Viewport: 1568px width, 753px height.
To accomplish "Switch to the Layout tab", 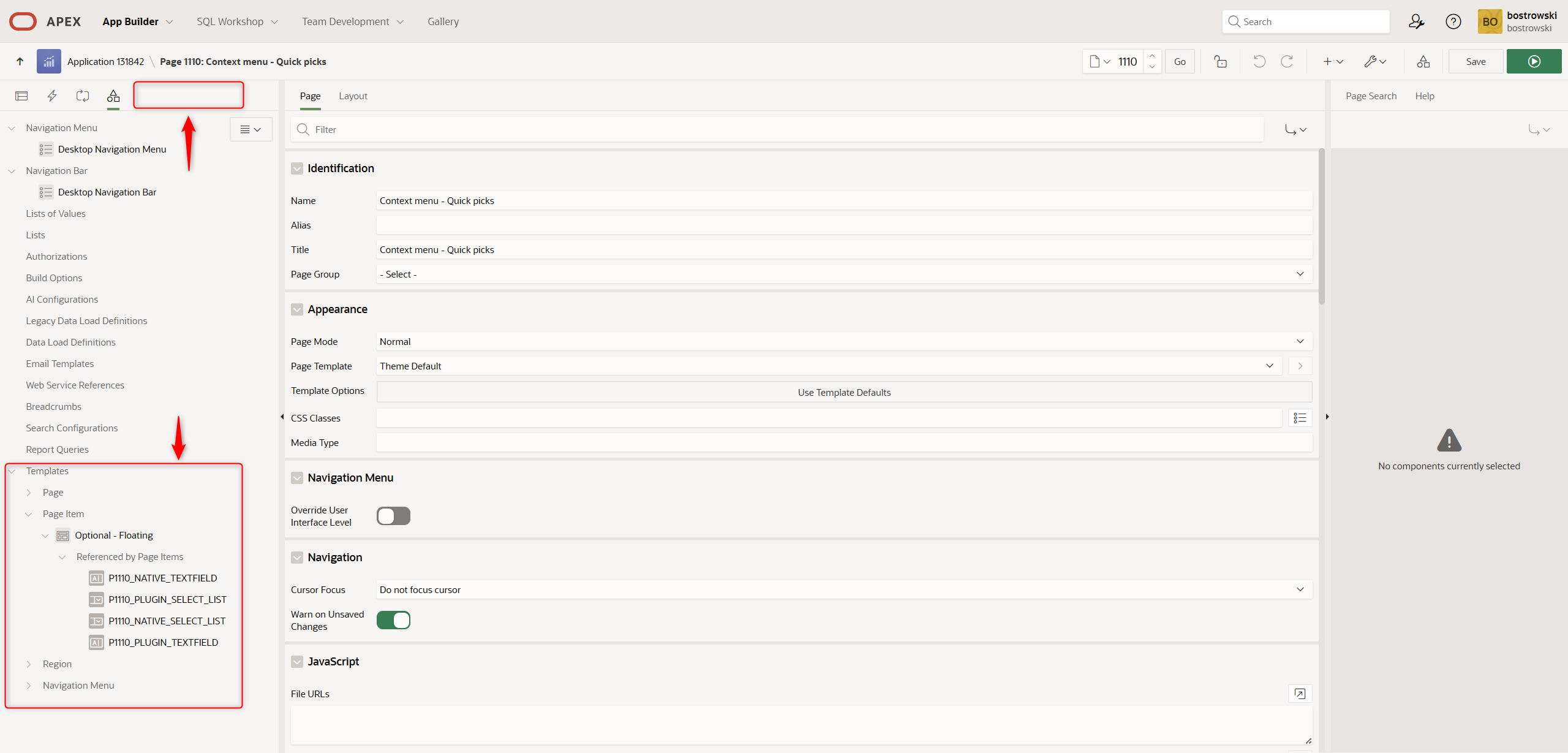I will pos(353,96).
